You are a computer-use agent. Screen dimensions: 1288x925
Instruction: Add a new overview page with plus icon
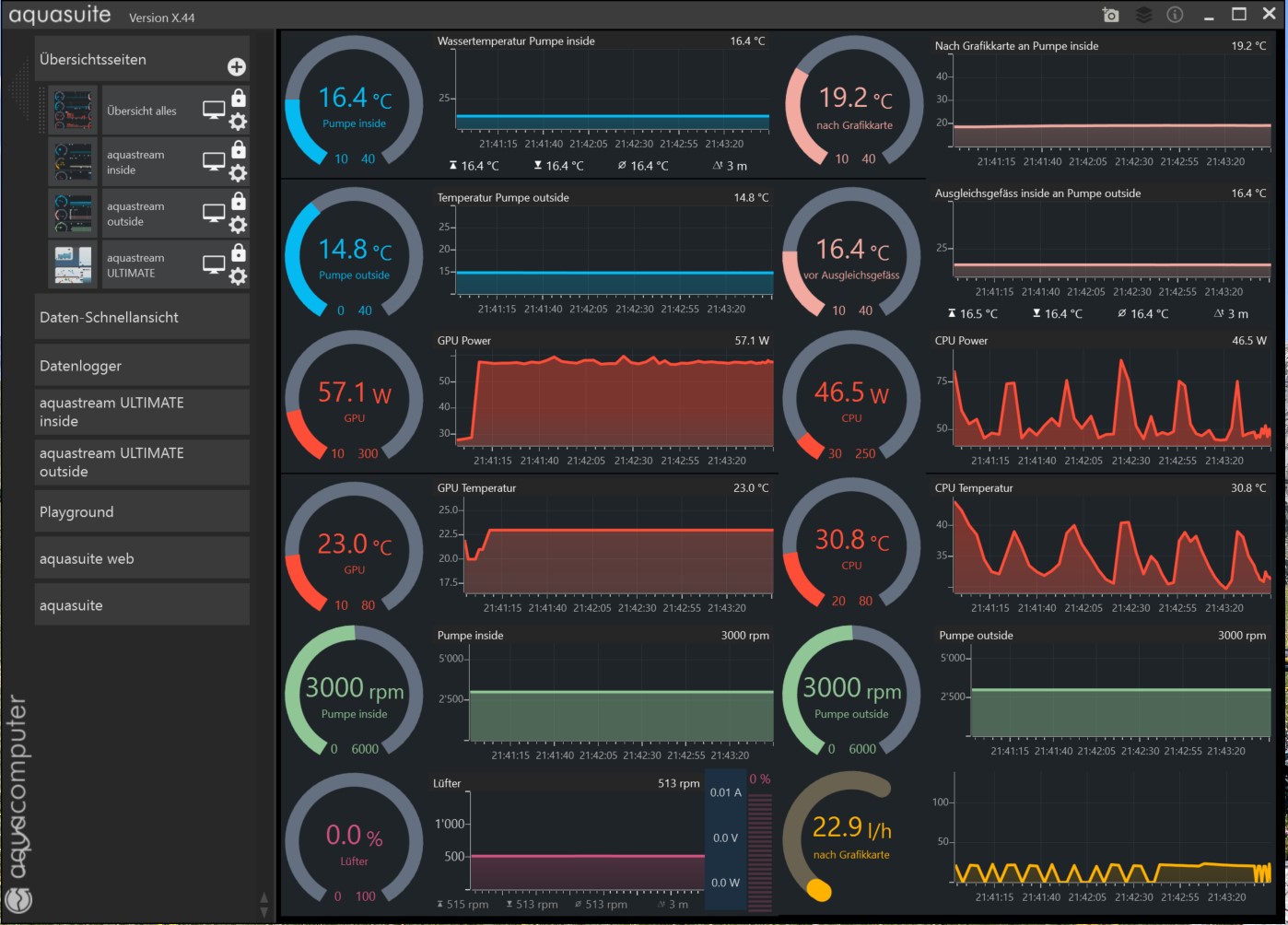point(237,66)
